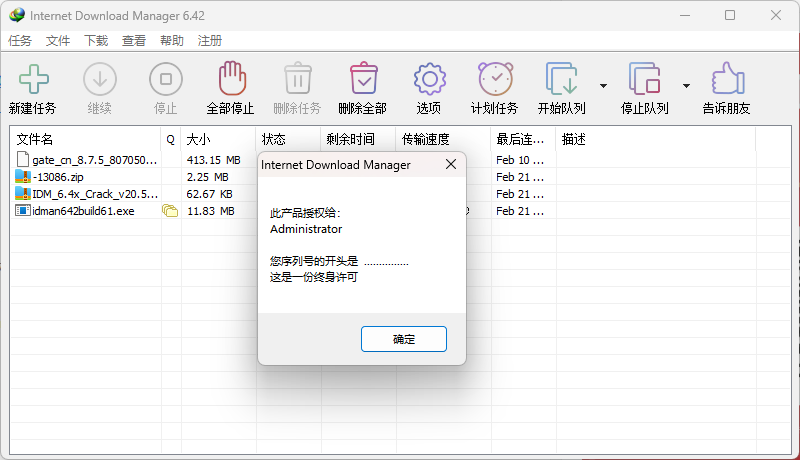Open the 注册 (Registration) menu

(x=210, y=41)
